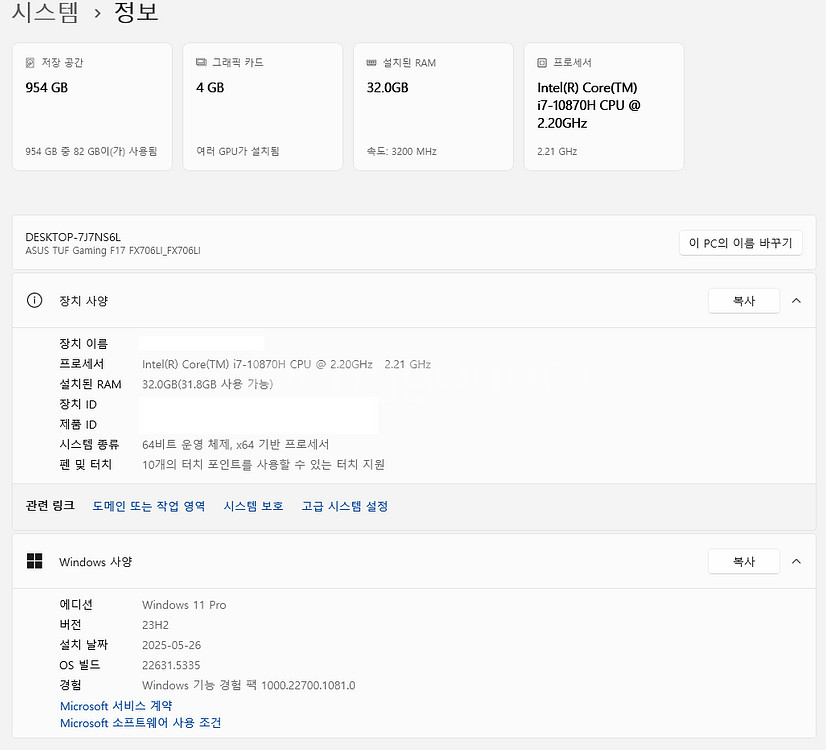Open 도메인 또는 작업 영역 link
This screenshot has width=826, height=750.
pyautogui.click(x=149, y=506)
